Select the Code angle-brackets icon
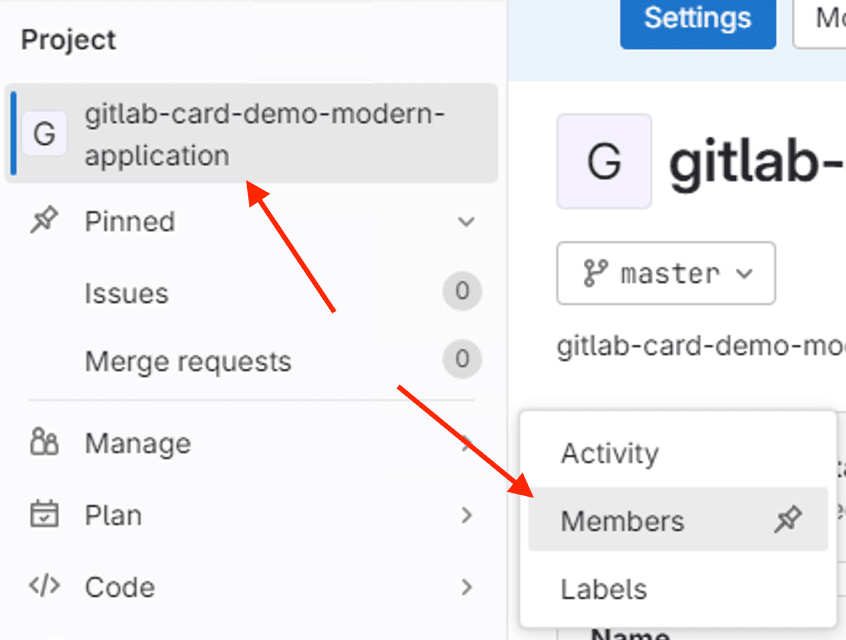 (x=45, y=587)
